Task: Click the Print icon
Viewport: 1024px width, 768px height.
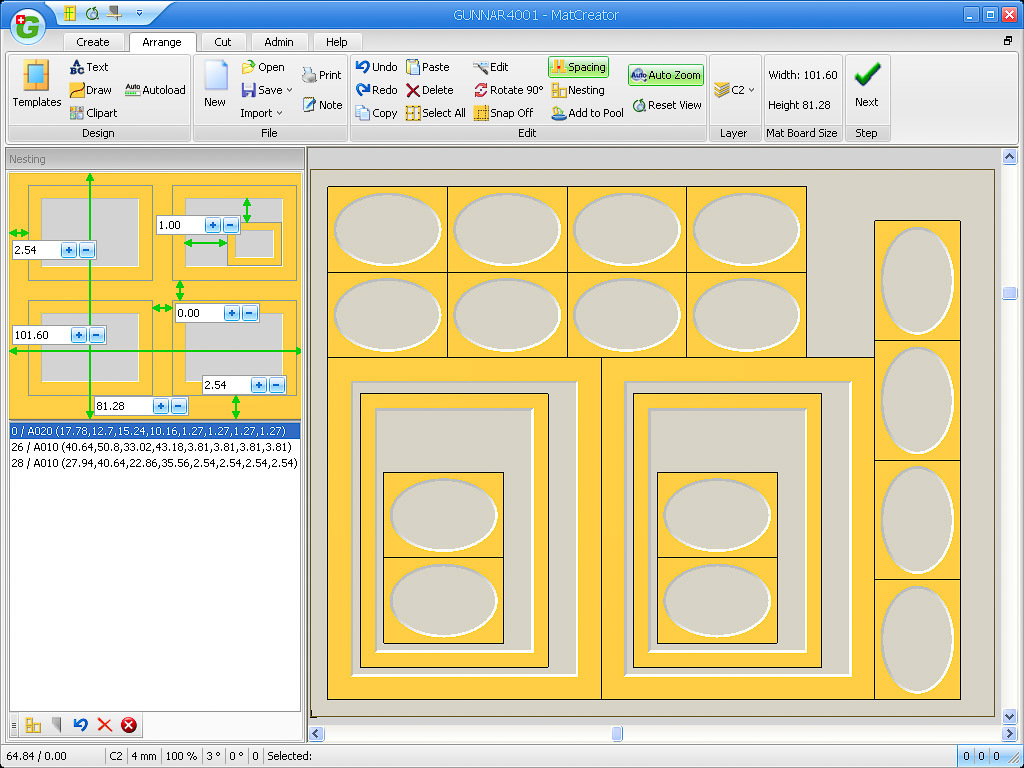Action: (309, 75)
